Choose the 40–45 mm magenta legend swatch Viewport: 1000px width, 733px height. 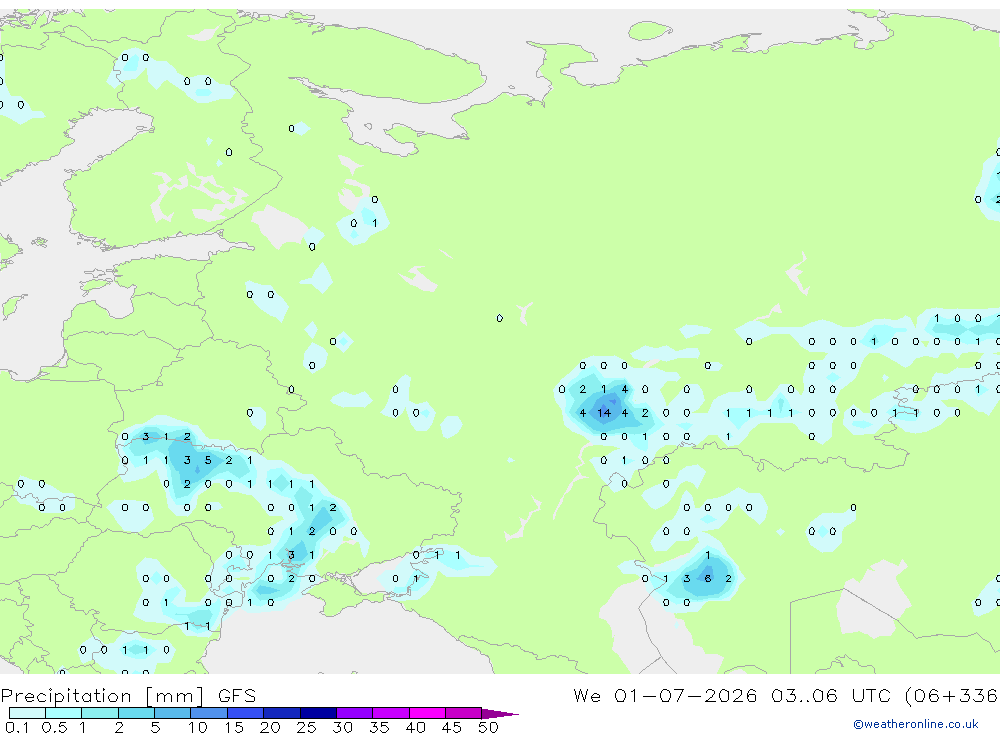(x=427, y=713)
